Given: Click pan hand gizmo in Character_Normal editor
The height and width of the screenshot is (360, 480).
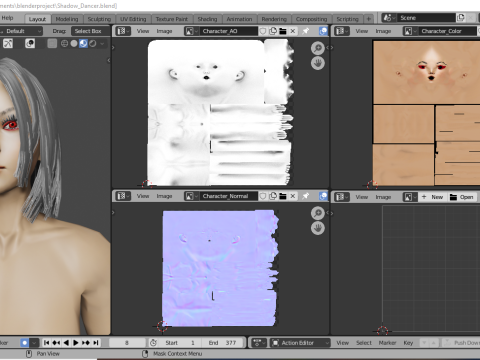Looking at the screenshot, I should [318, 228].
